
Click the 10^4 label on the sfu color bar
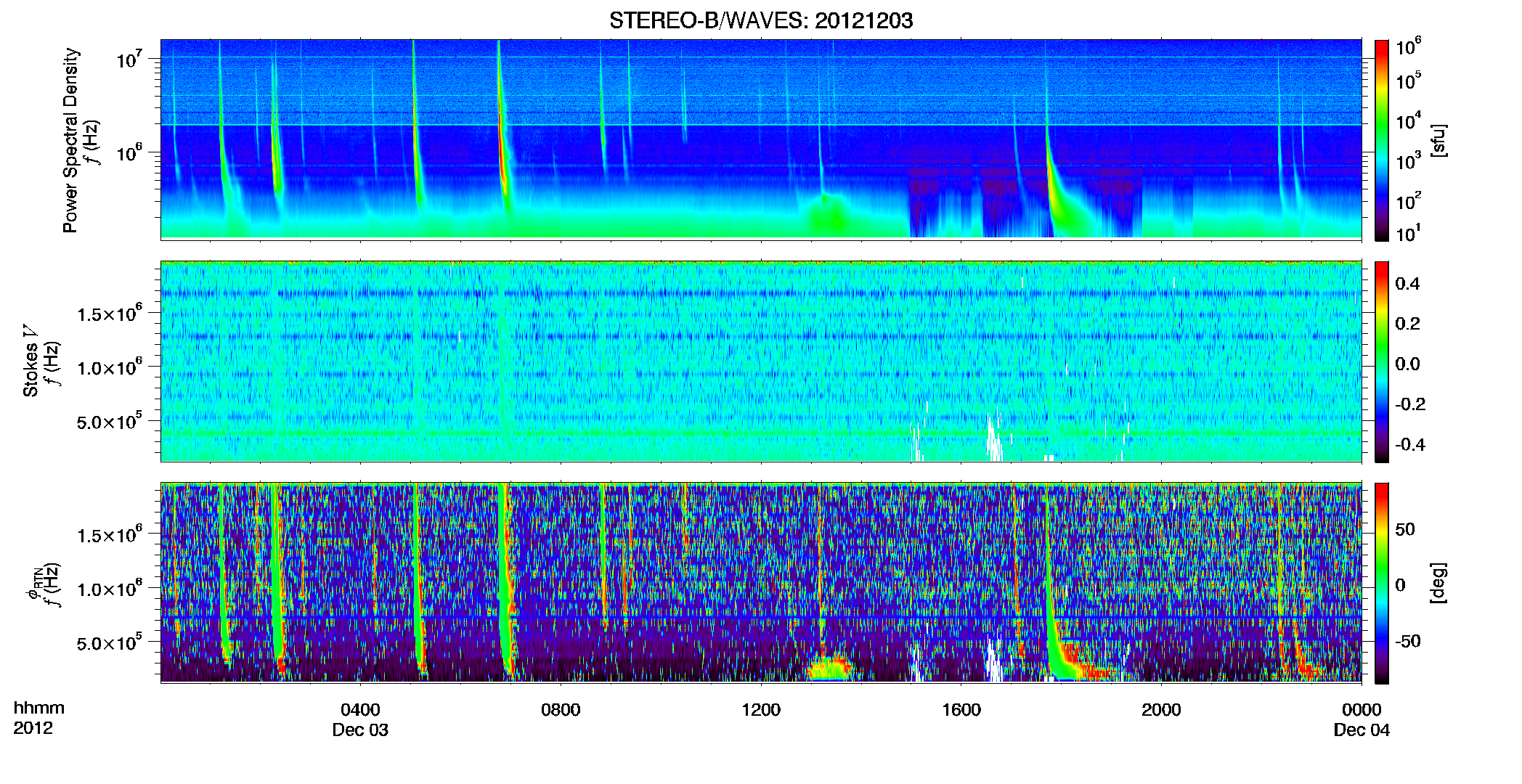[1408, 121]
